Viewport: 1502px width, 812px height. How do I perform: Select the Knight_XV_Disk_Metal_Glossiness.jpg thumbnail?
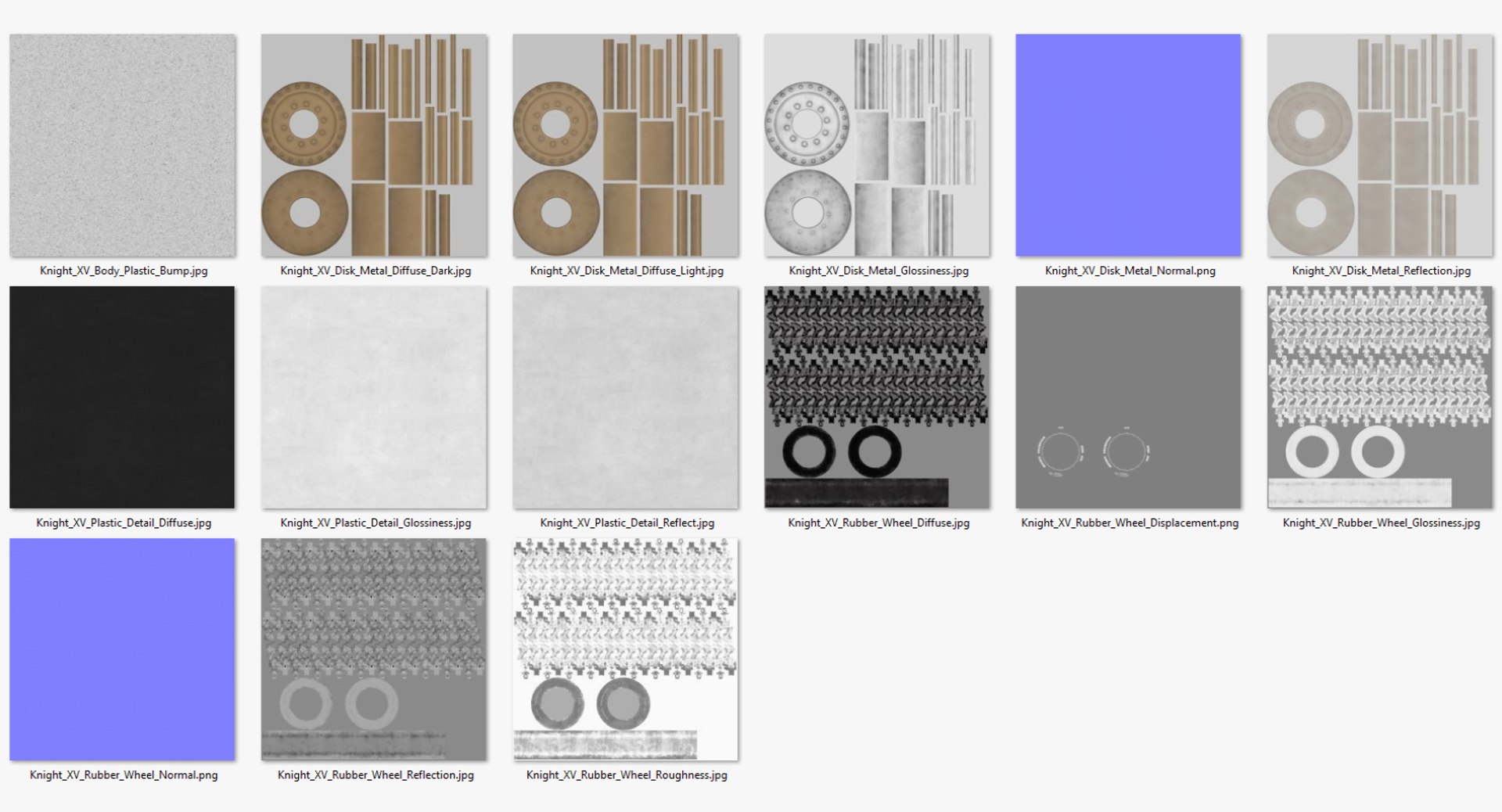(x=877, y=145)
